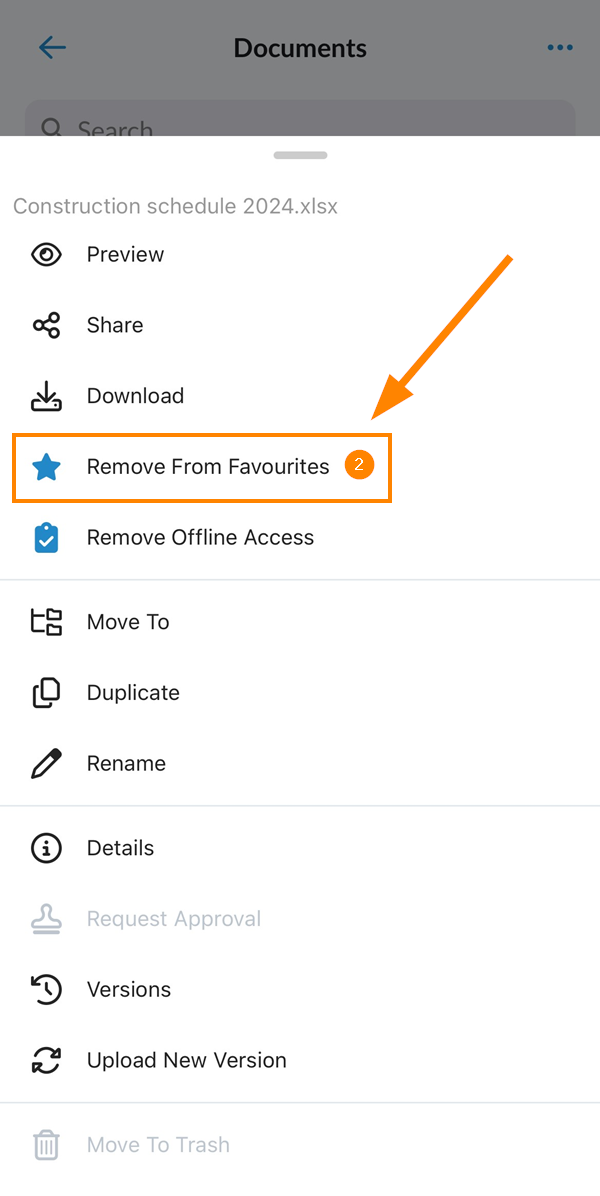Screen dimensions: 600x1196
Task: Tap the Request Approval entry
Action: click(300, 918)
